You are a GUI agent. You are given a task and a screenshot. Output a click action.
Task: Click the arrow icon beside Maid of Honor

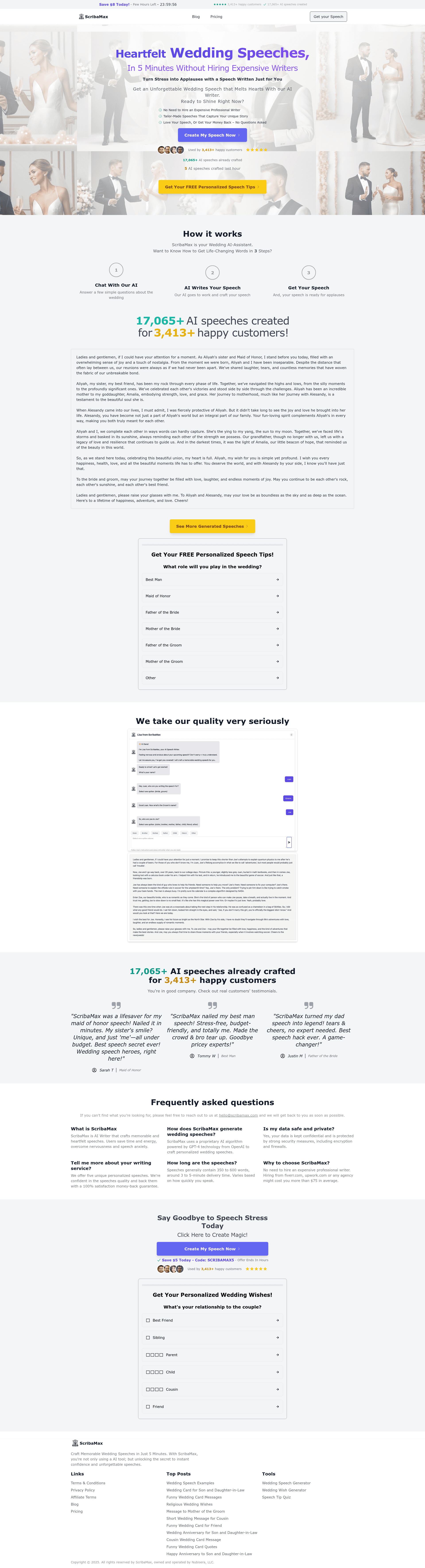click(278, 596)
